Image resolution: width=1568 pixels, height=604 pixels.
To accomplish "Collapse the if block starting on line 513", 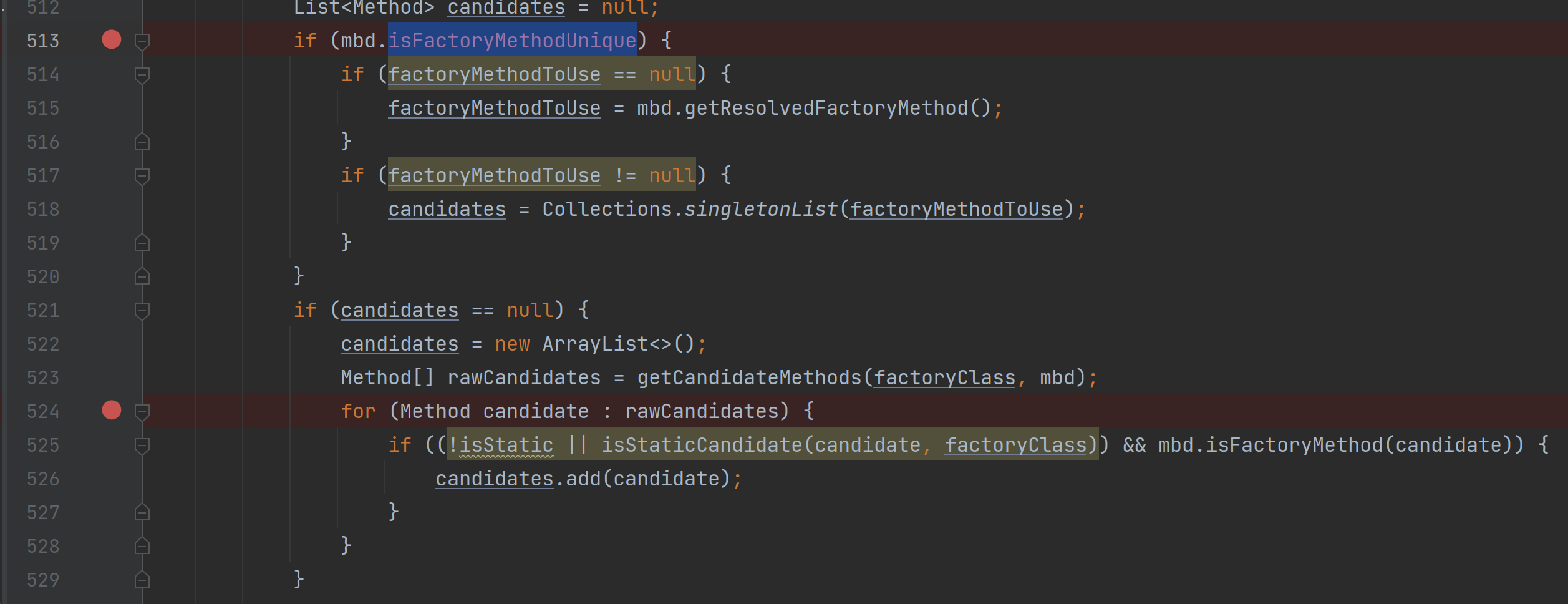I will coord(142,41).
